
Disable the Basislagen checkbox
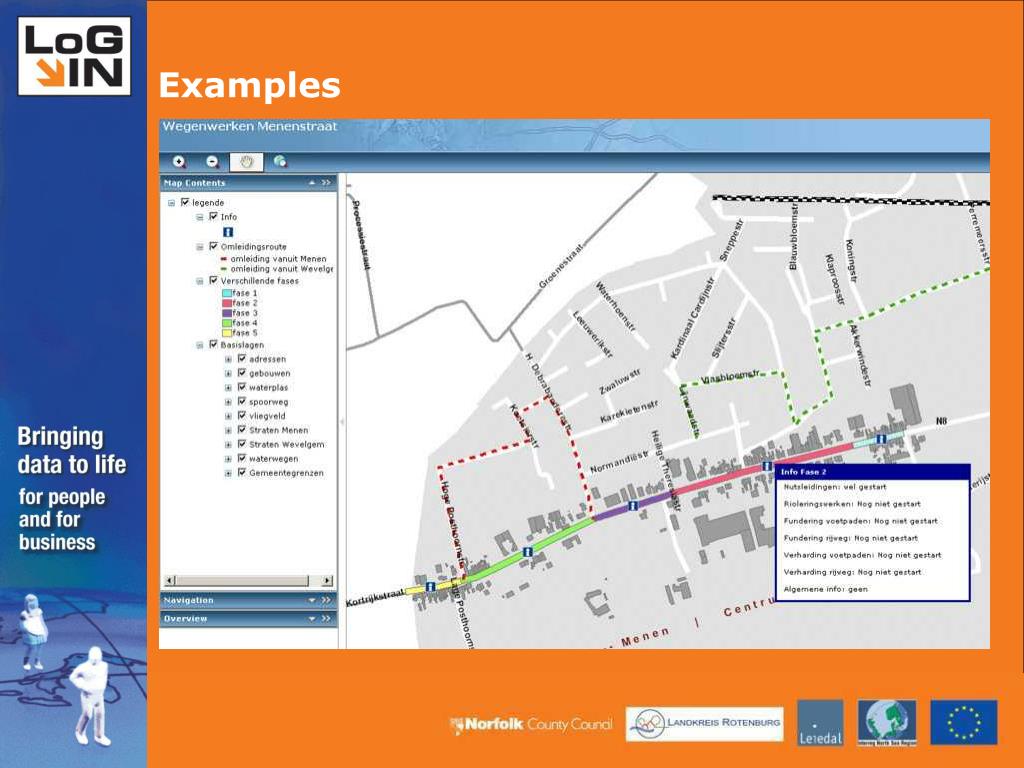click(x=213, y=344)
